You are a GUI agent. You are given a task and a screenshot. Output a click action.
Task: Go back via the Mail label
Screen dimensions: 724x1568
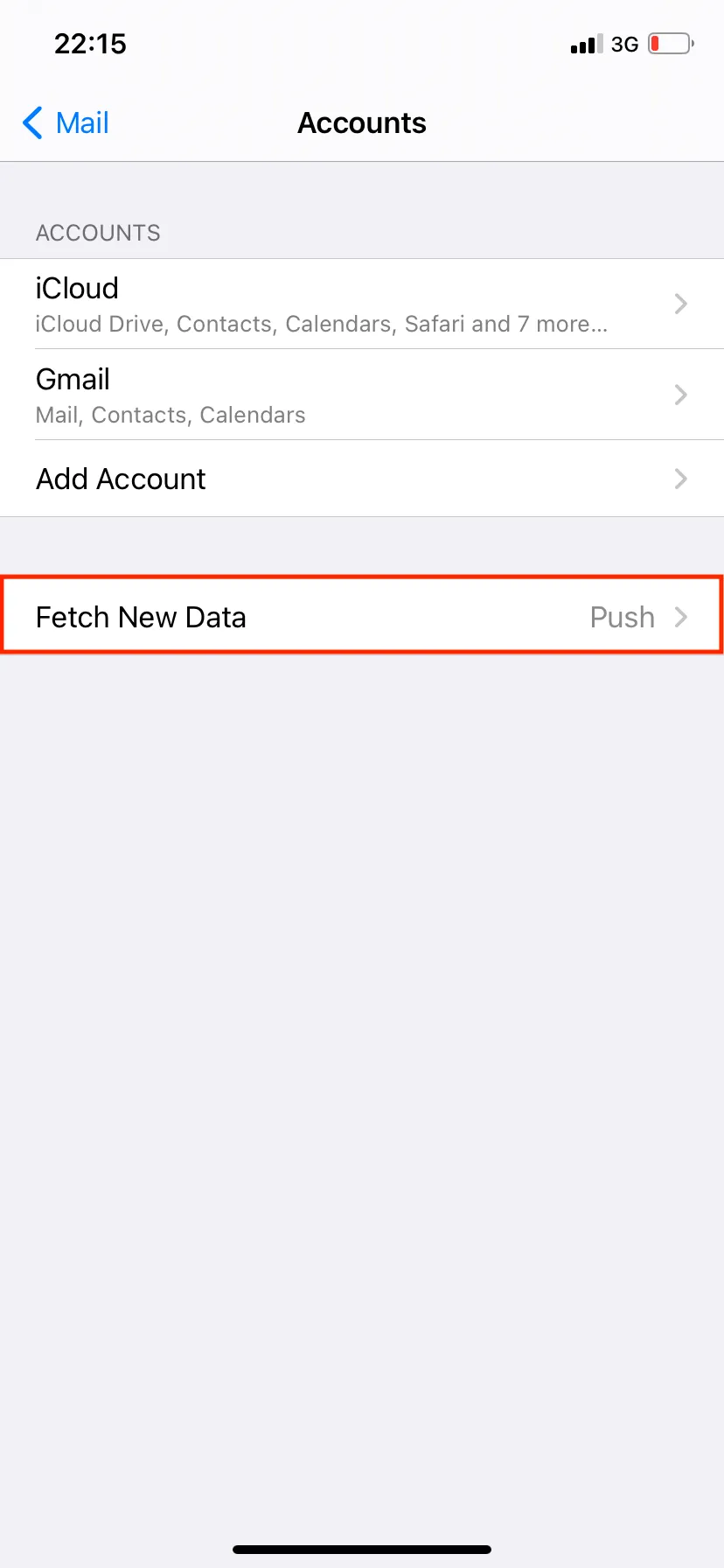[x=82, y=123]
